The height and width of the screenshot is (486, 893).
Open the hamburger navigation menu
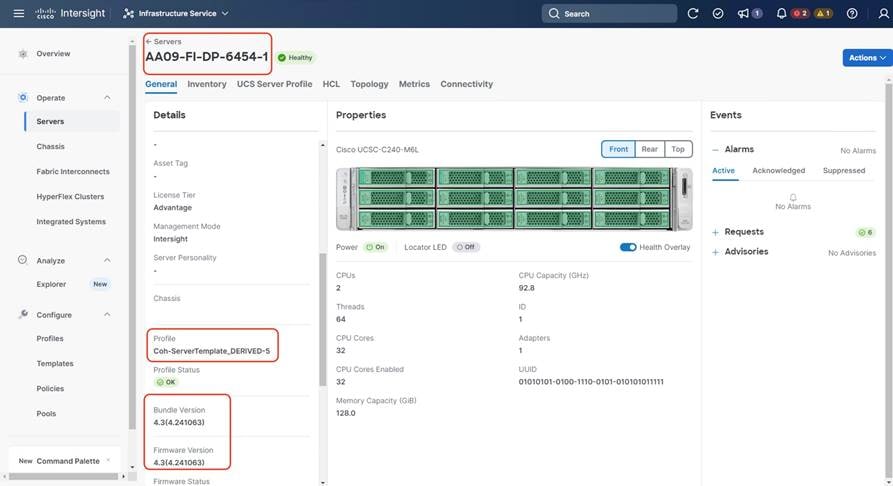[x=19, y=13]
